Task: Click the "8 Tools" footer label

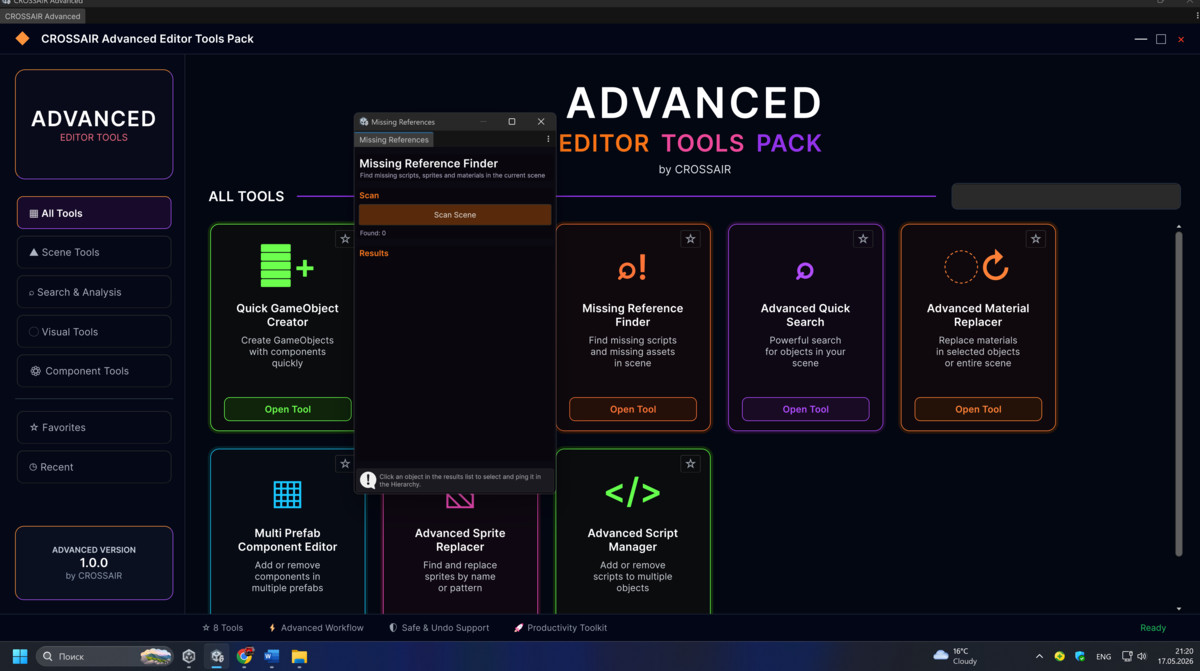Action: coord(223,628)
